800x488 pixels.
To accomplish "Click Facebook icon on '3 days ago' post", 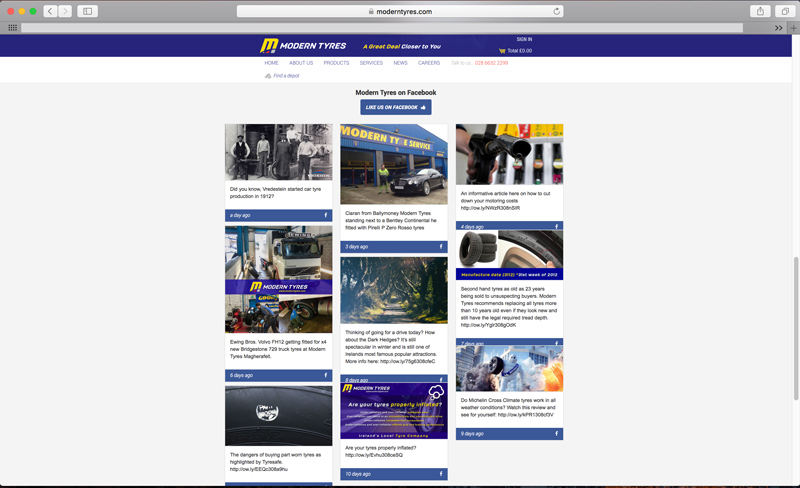I will point(441,247).
